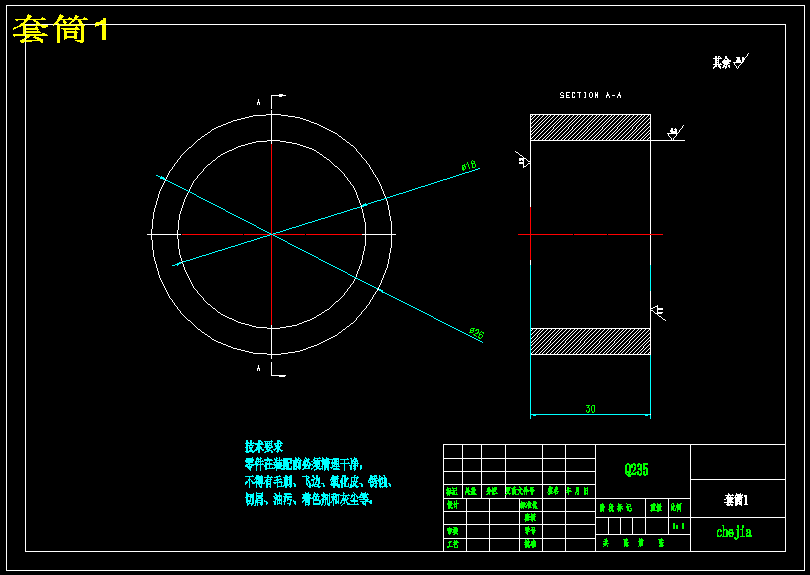Image resolution: width=810 pixels, height=575 pixels.
Task: Select the ø25 diameter dimension text
Action: point(476,333)
